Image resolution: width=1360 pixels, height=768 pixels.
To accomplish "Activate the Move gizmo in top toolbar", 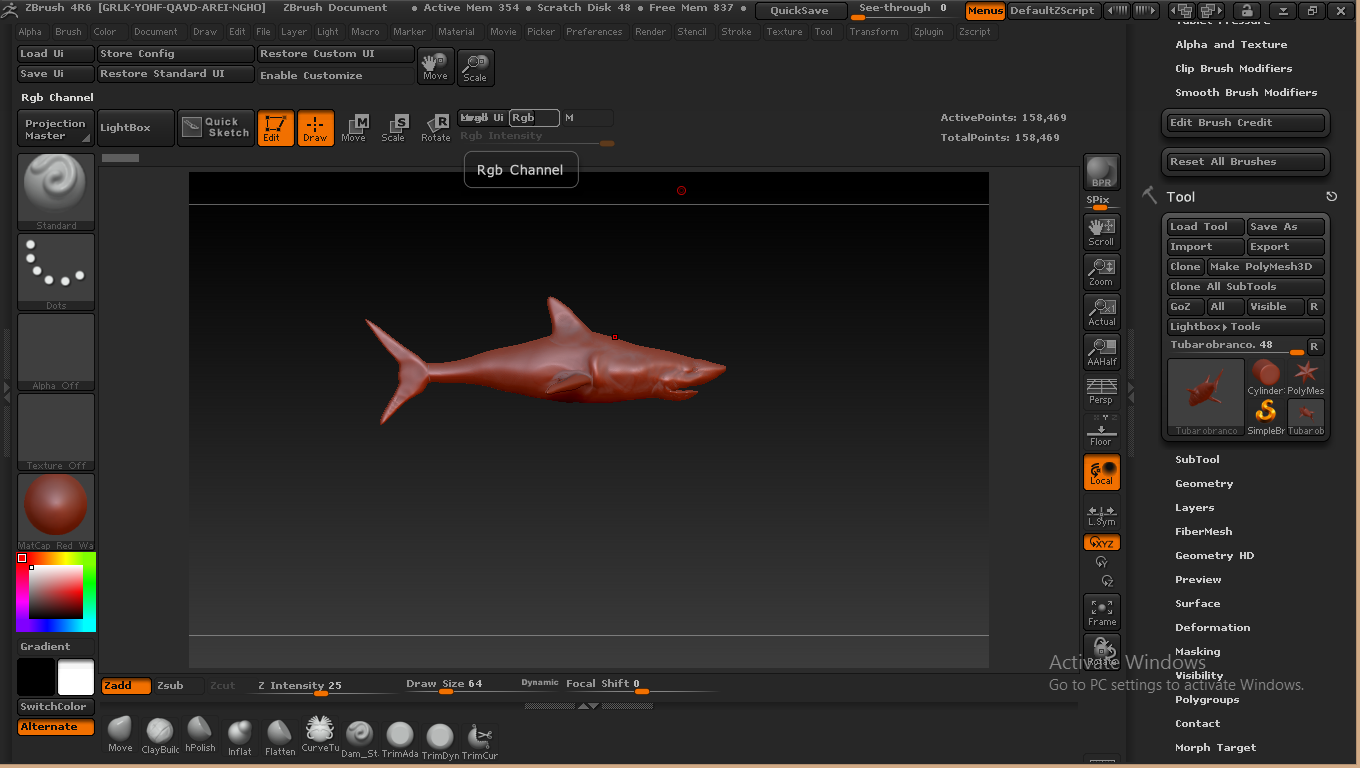I will (x=354, y=128).
